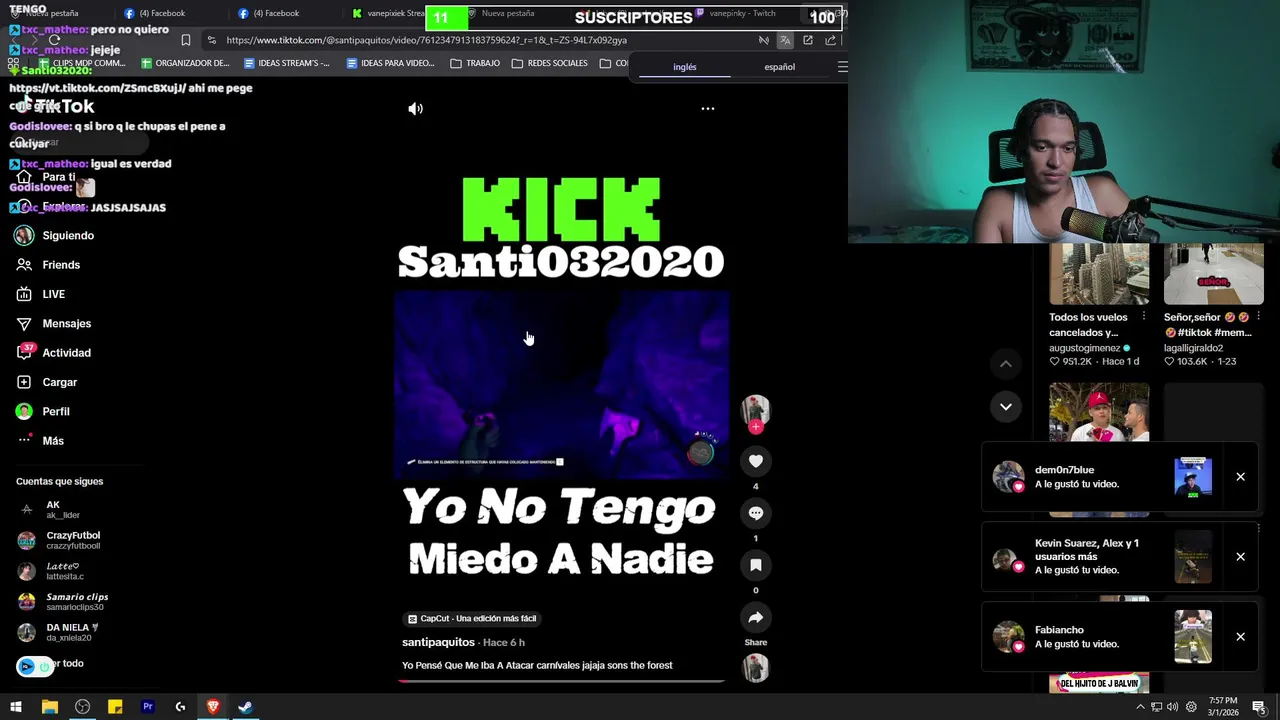Go to previous video with up chevron
Image resolution: width=1280 pixels, height=720 pixels.
click(x=1005, y=364)
